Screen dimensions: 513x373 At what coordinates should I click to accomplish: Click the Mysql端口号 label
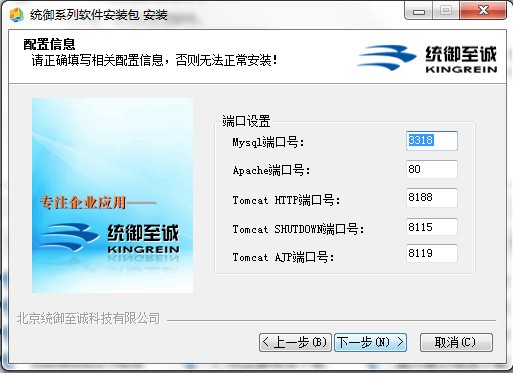pyautogui.click(x=268, y=142)
